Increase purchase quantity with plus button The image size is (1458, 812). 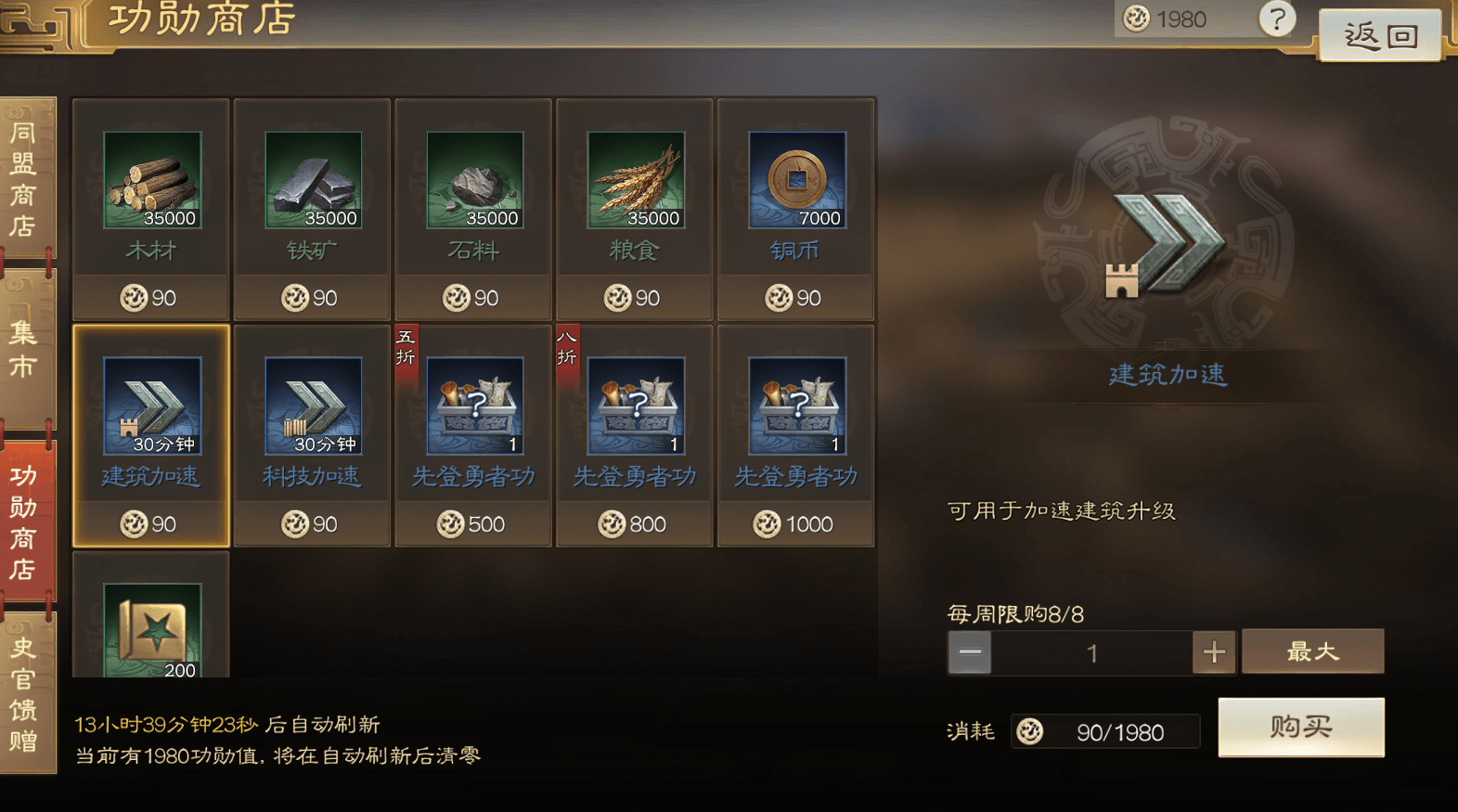click(1214, 651)
